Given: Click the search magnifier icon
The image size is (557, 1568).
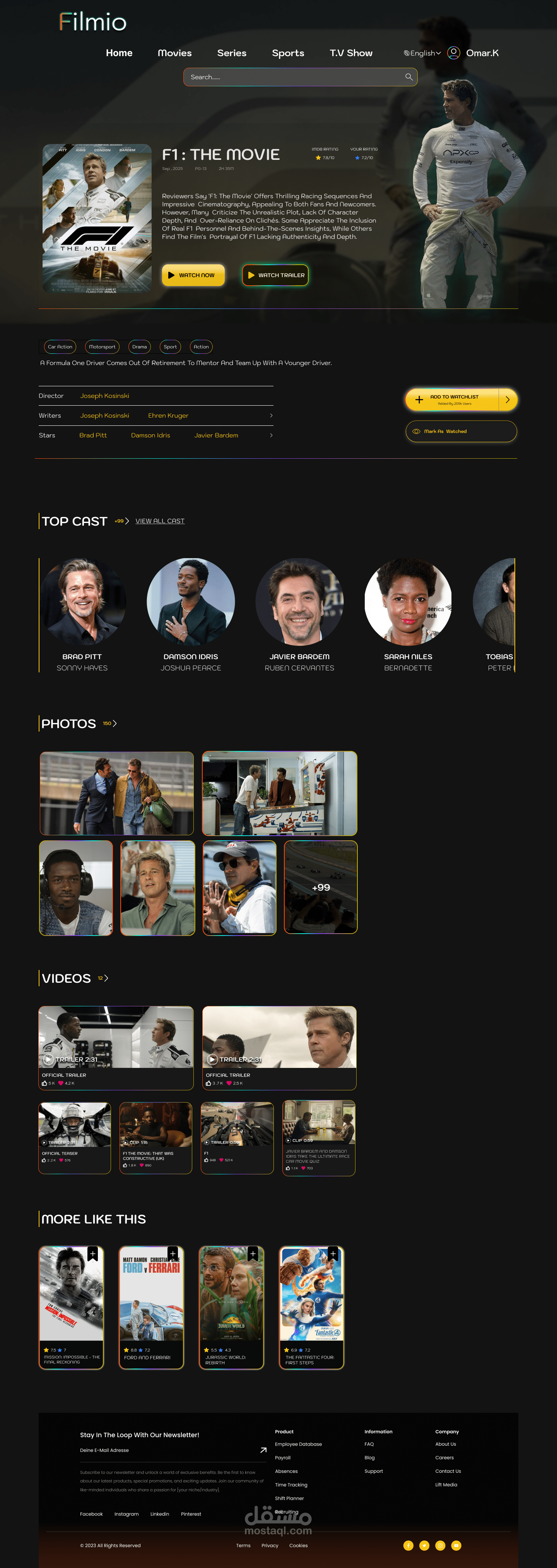Looking at the screenshot, I should [x=408, y=77].
